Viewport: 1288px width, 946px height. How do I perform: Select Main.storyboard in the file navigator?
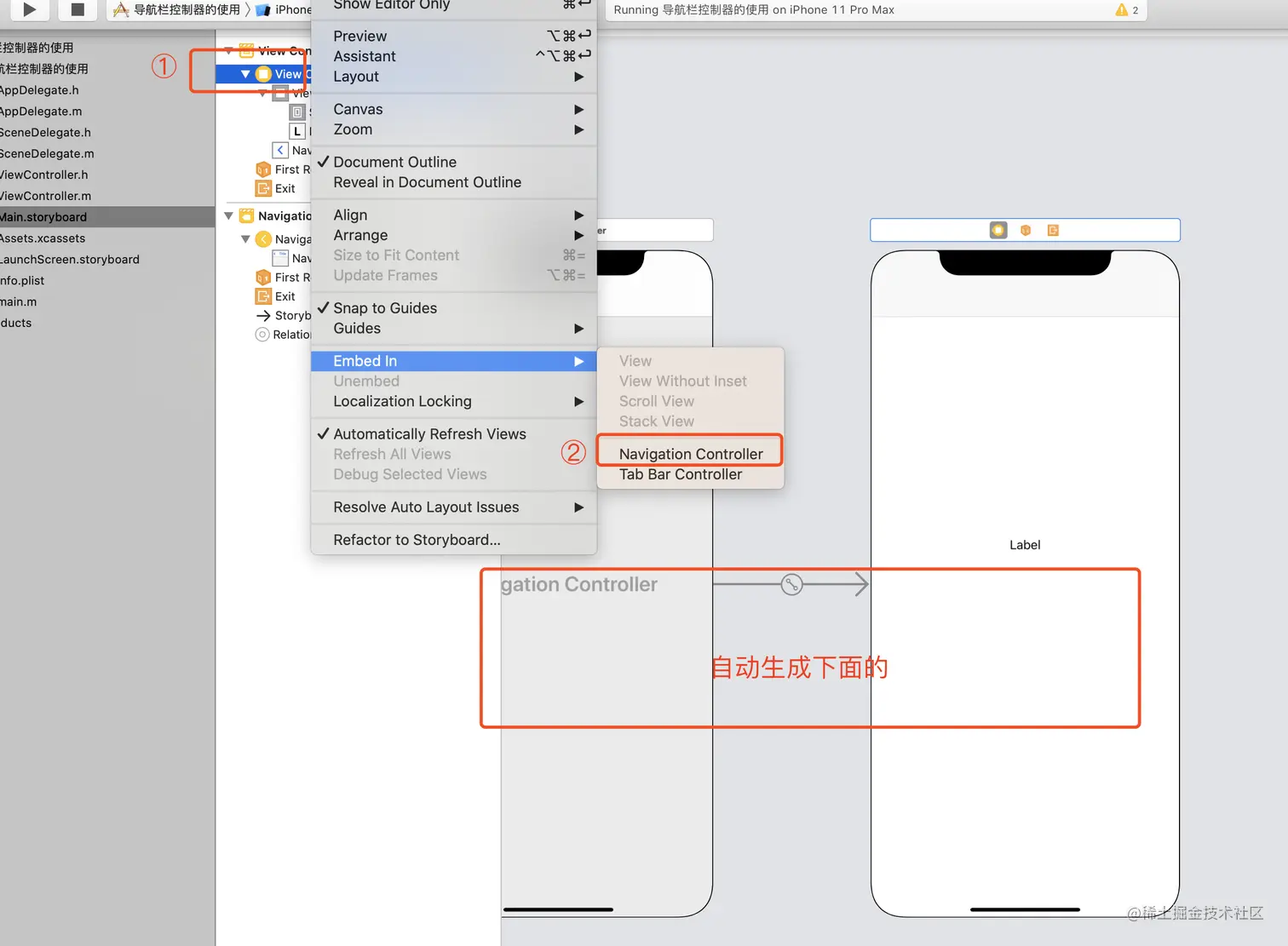(x=107, y=217)
